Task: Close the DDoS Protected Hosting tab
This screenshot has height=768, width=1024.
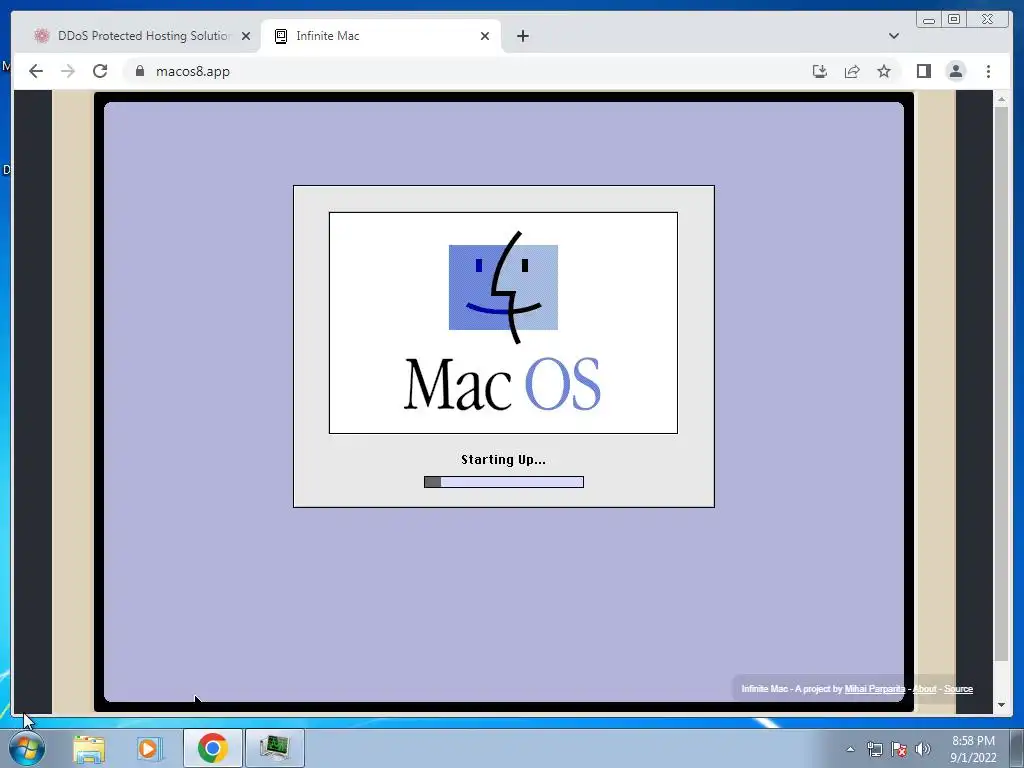Action: 246,36
